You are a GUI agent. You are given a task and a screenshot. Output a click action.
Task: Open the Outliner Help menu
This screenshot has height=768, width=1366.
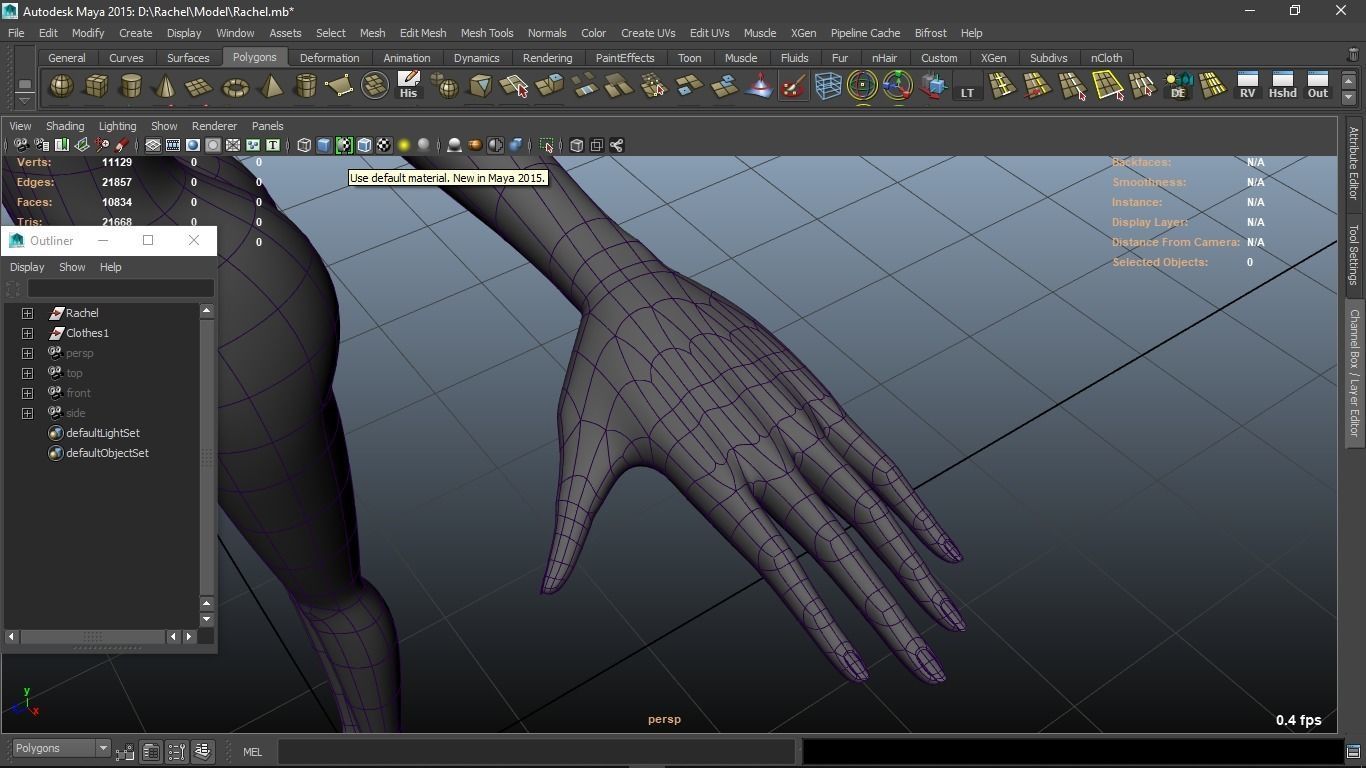tap(110, 267)
